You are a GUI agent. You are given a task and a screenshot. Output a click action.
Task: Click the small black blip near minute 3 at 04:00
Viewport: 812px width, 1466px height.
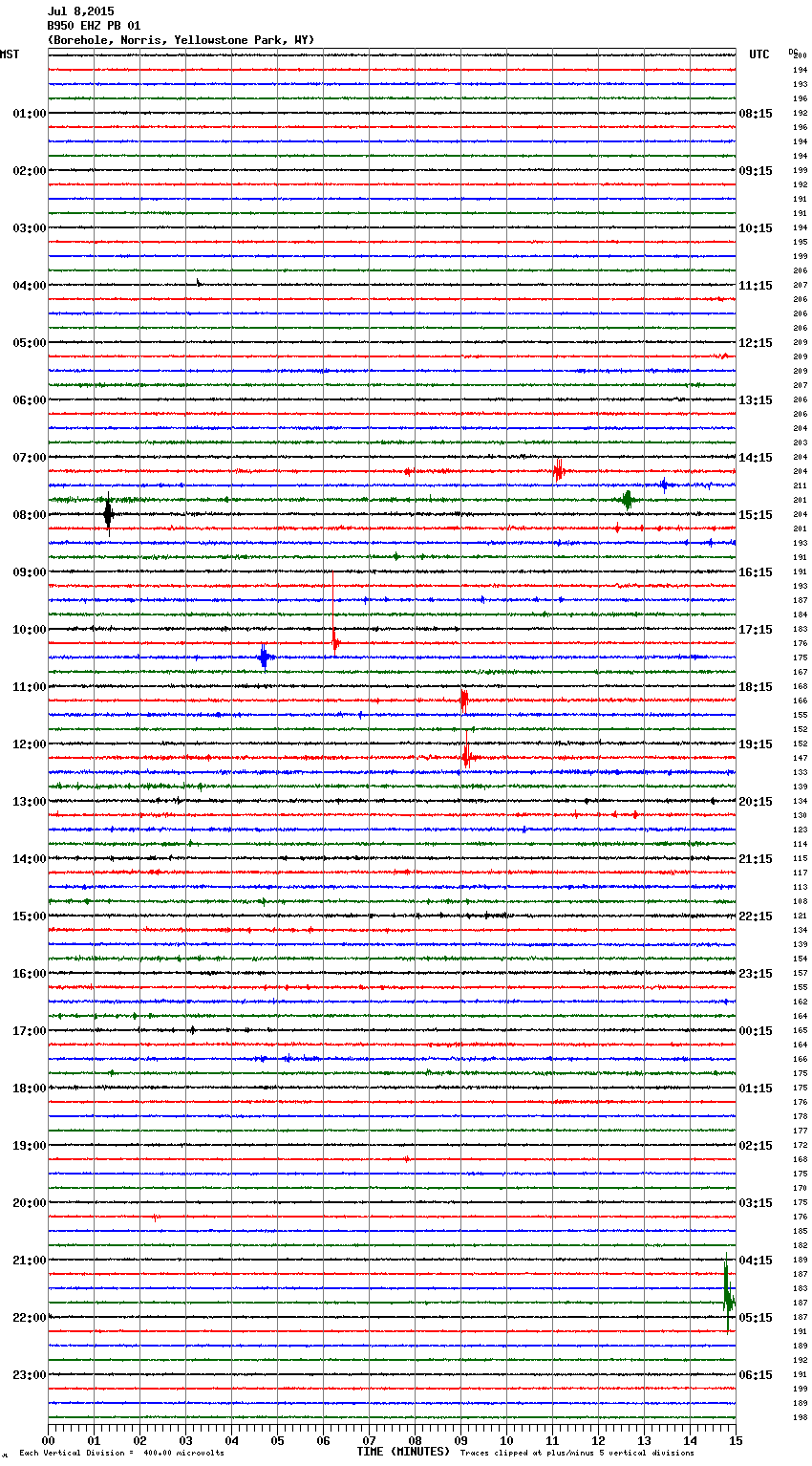(x=199, y=282)
